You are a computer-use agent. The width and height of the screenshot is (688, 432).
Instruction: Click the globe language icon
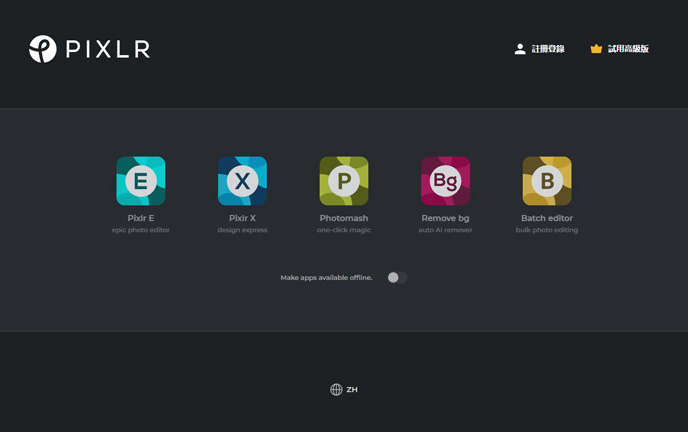(x=336, y=389)
